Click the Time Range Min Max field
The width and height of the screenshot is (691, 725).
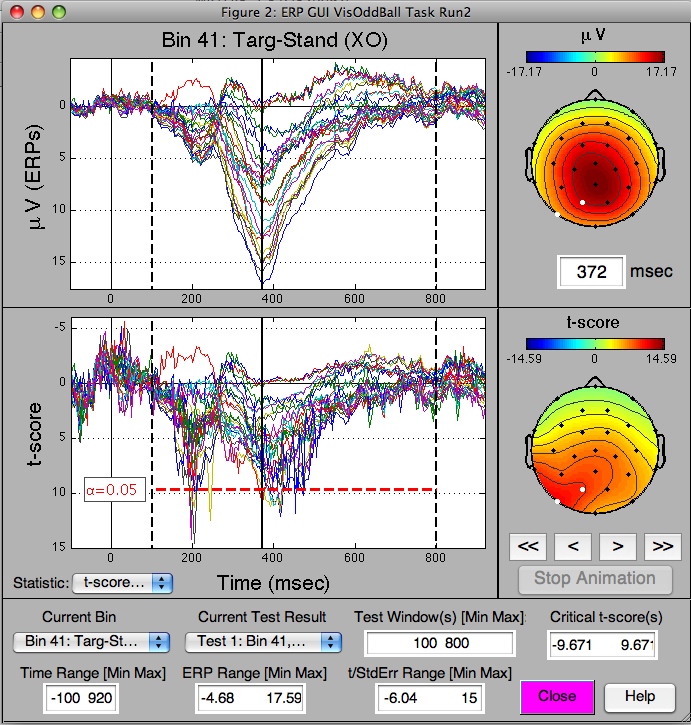pos(80,699)
